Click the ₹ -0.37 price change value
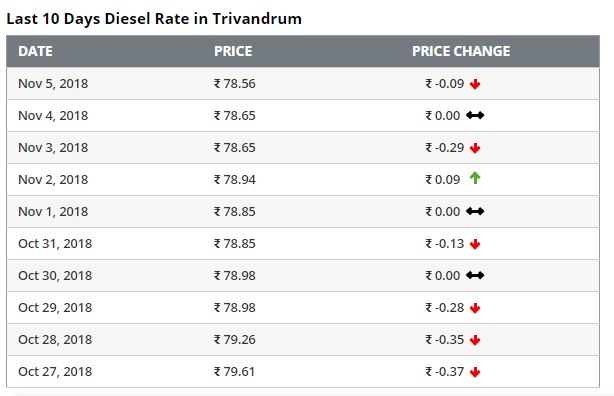Image resolution: width=614 pixels, height=396 pixels. pos(445,371)
